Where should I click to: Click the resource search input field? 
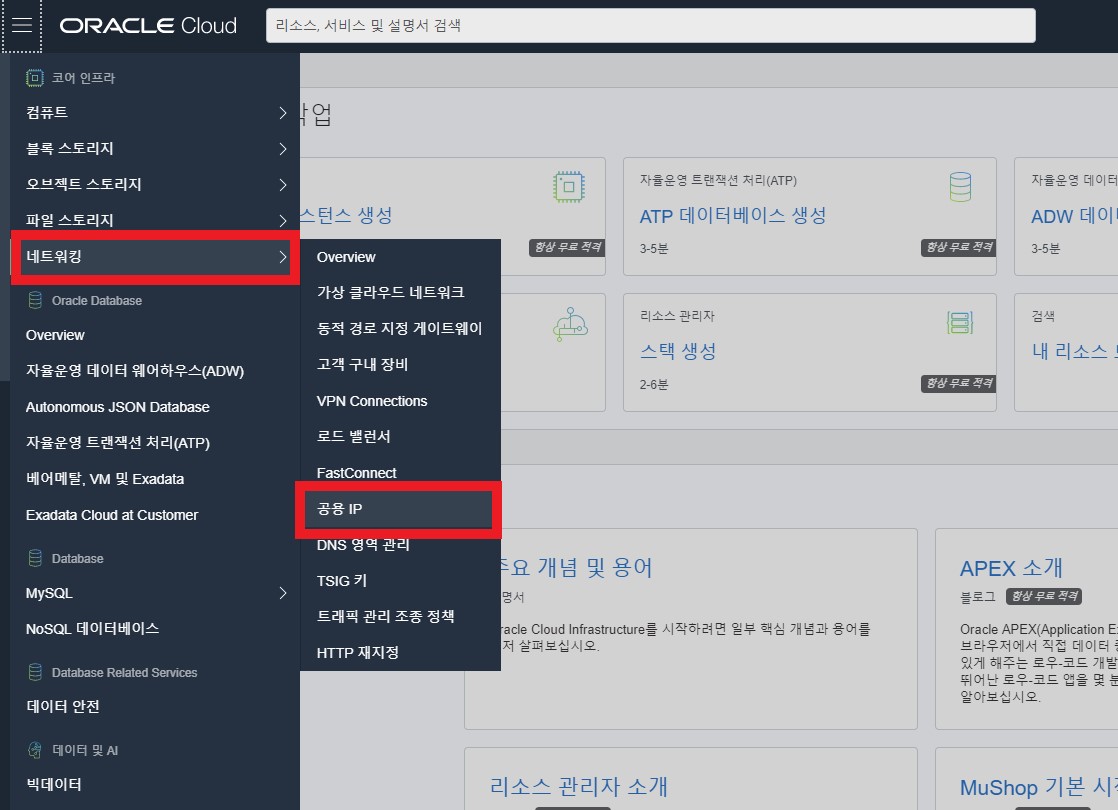point(650,26)
